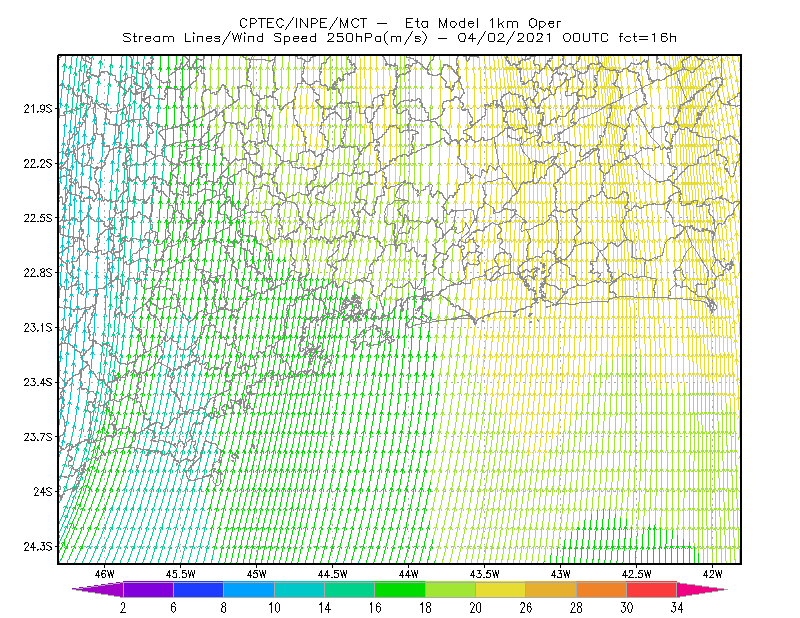Click the latitude label 24S
Screen dimensions: 800x618
[x=43, y=491]
